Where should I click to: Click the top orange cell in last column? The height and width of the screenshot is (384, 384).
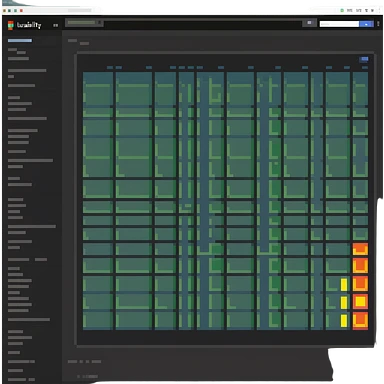pyautogui.click(x=360, y=249)
